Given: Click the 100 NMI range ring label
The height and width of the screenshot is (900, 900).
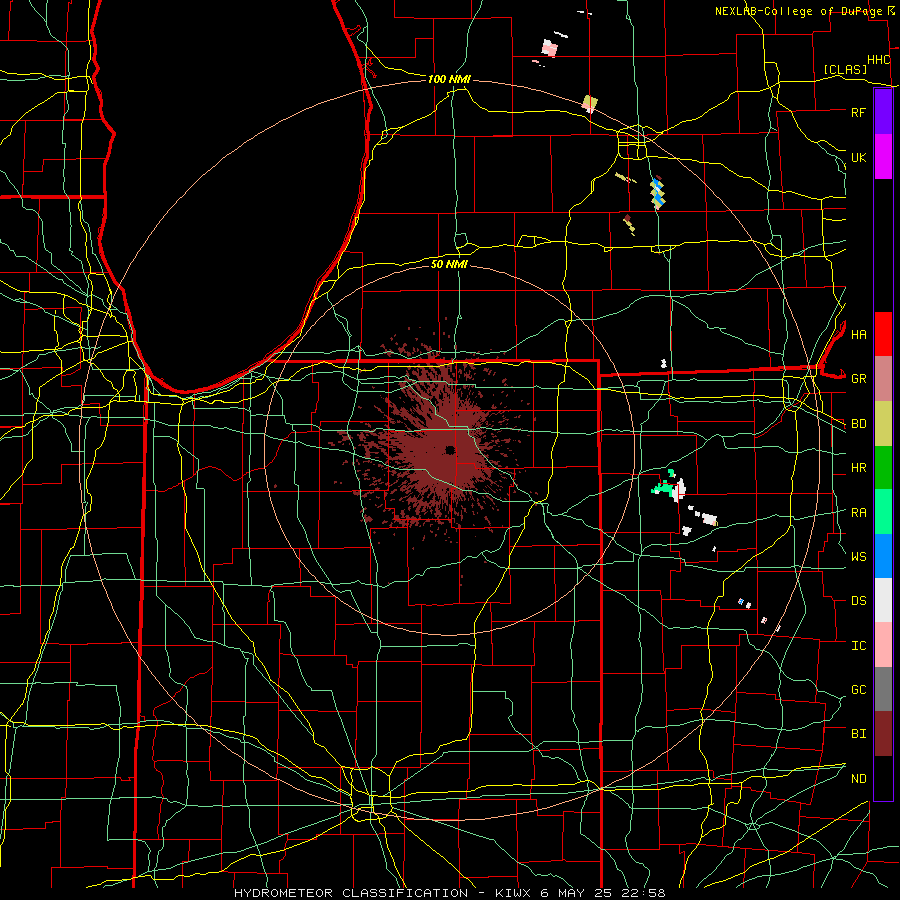Looking at the screenshot, I should pyautogui.click(x=449, y=79).
